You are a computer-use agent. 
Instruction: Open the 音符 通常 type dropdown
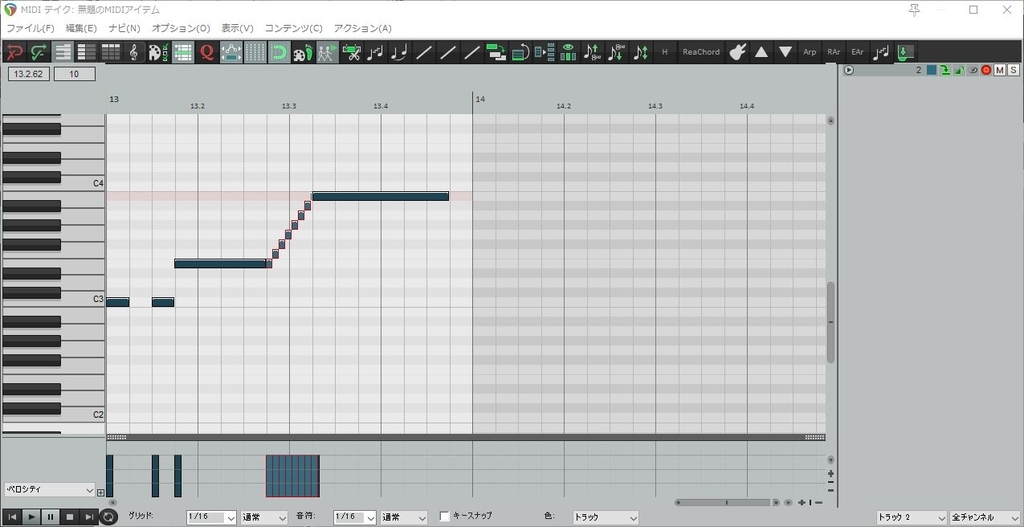[x=404, y=517]
